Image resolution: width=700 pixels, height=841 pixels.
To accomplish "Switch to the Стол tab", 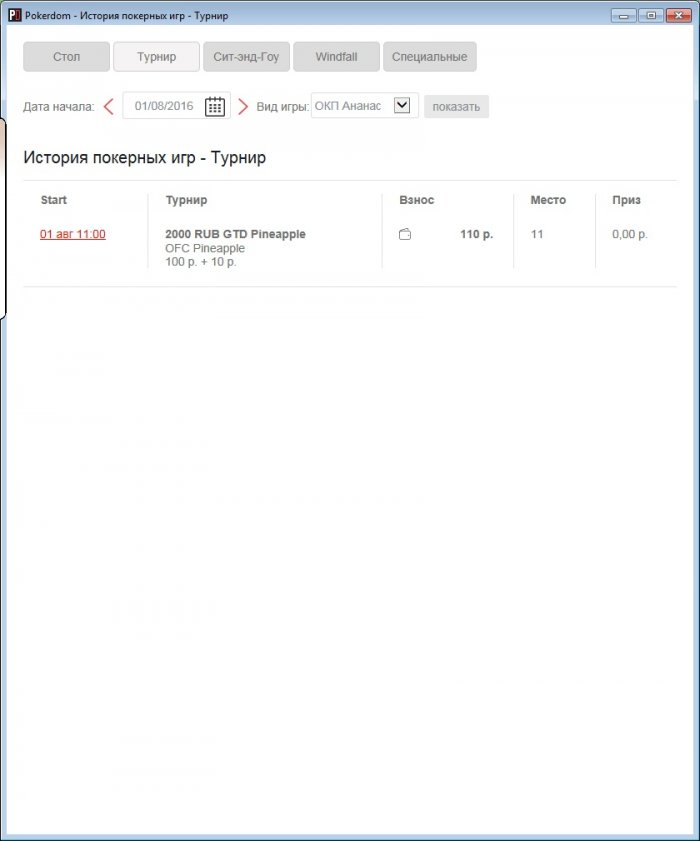I will tap(67, 57).
